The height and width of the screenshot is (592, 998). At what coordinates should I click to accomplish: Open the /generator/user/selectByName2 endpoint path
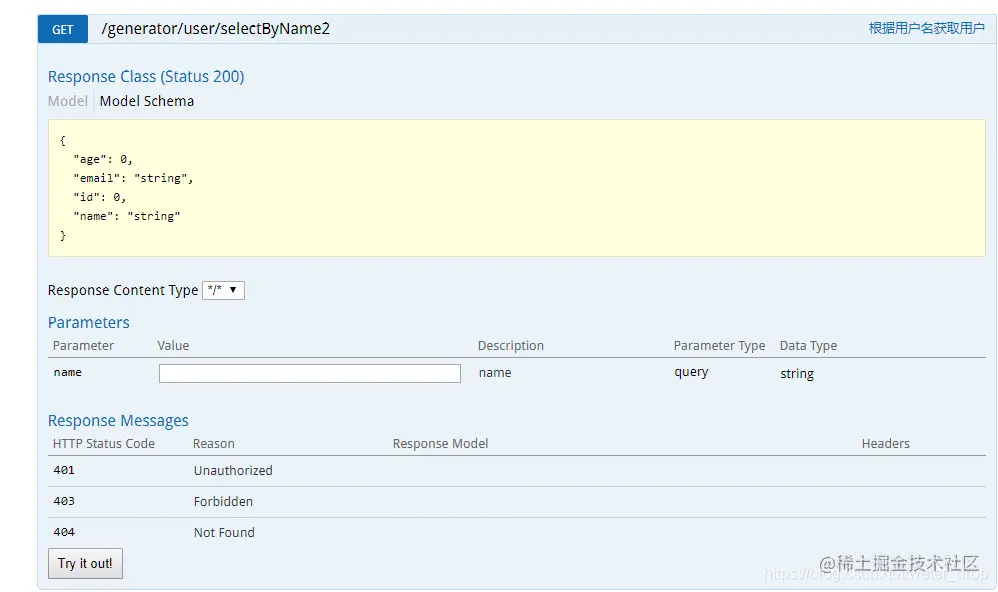(x=215, y=29)
